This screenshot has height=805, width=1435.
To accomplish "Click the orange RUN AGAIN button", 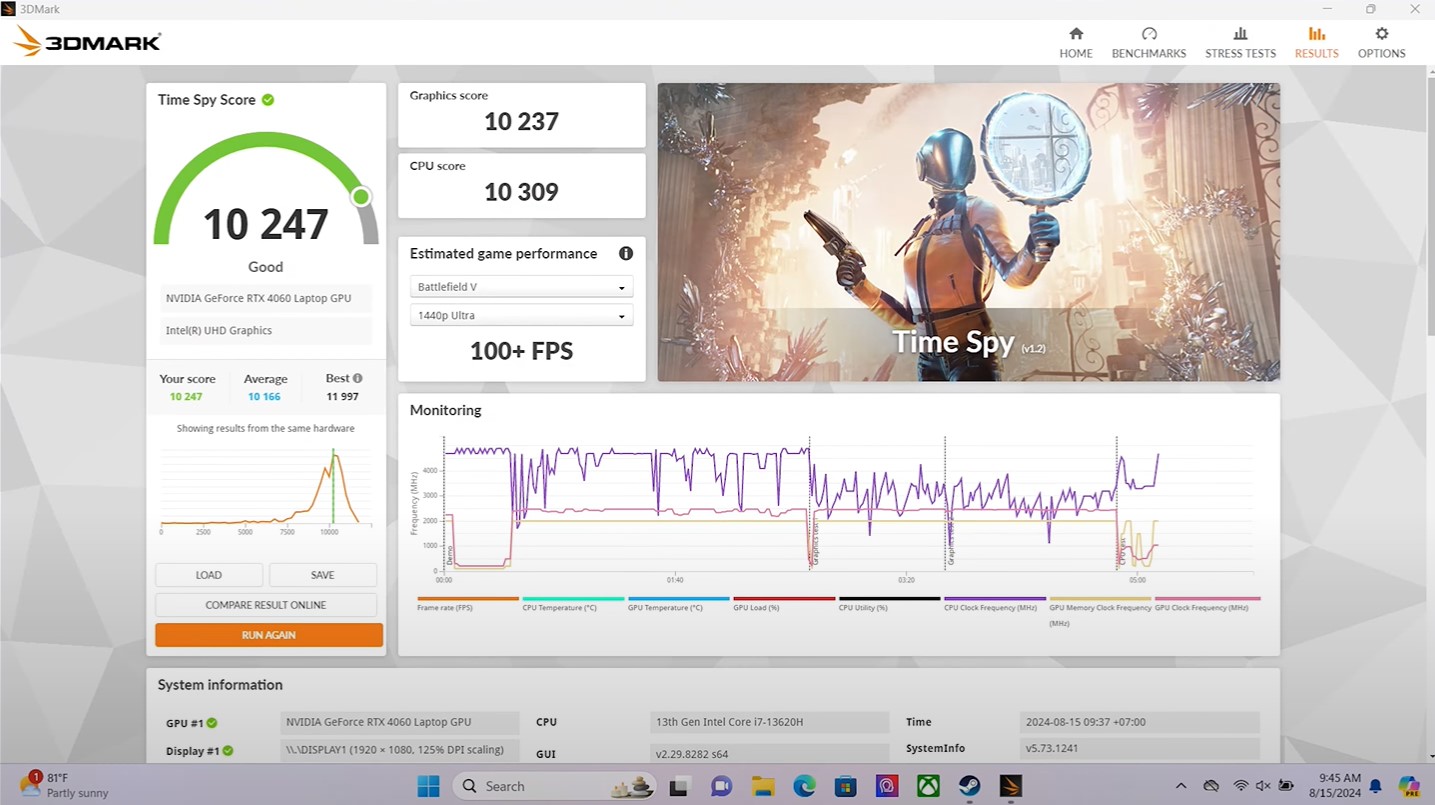I will point(268,635).
